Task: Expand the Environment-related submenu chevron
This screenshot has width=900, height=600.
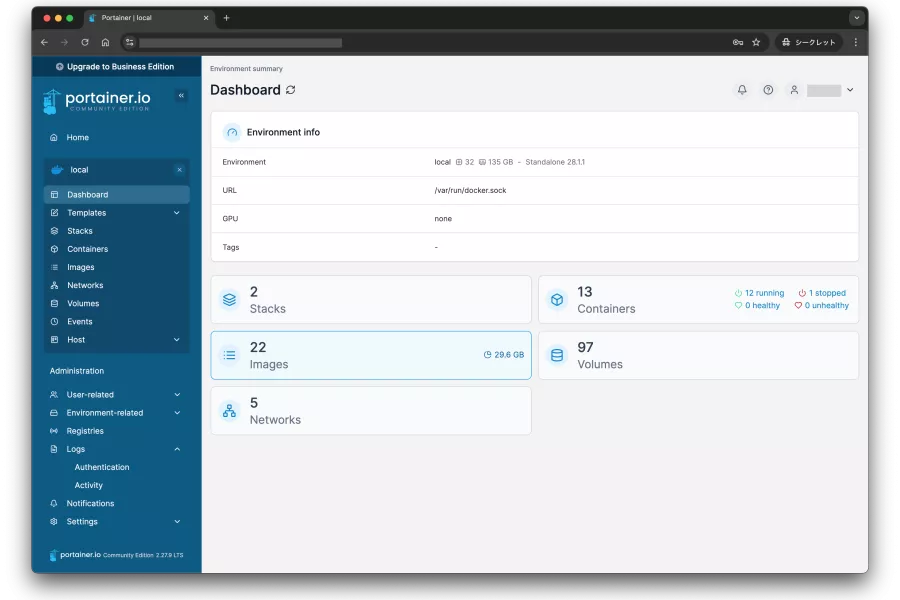Action: click(x=177, y=412)
